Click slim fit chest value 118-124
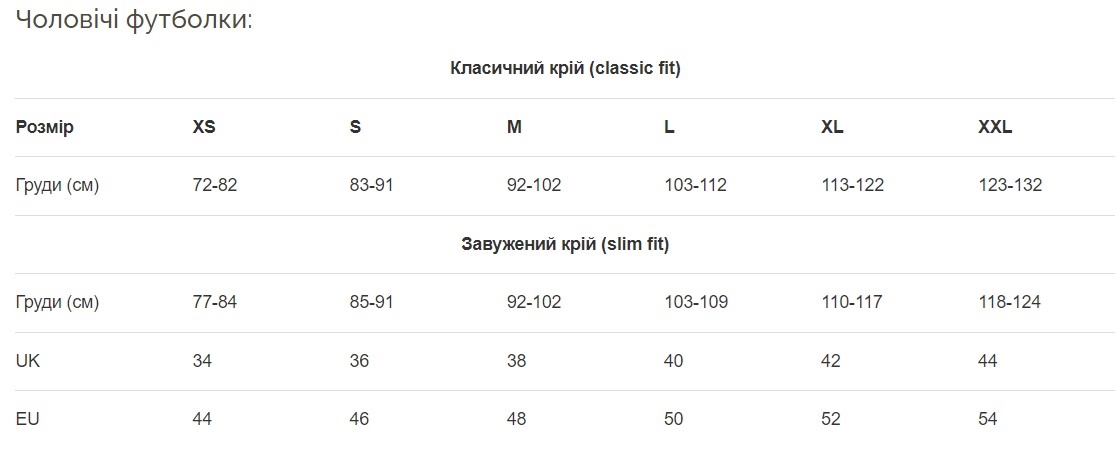 pyautogui.click(x=1010, y=302)
